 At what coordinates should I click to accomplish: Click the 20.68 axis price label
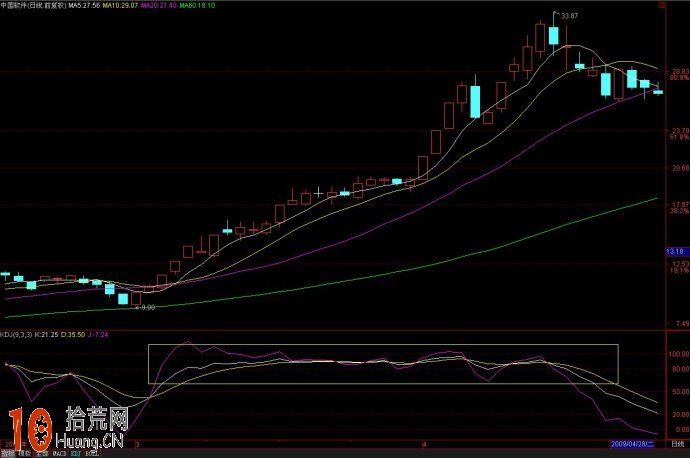tap(679, 168)
